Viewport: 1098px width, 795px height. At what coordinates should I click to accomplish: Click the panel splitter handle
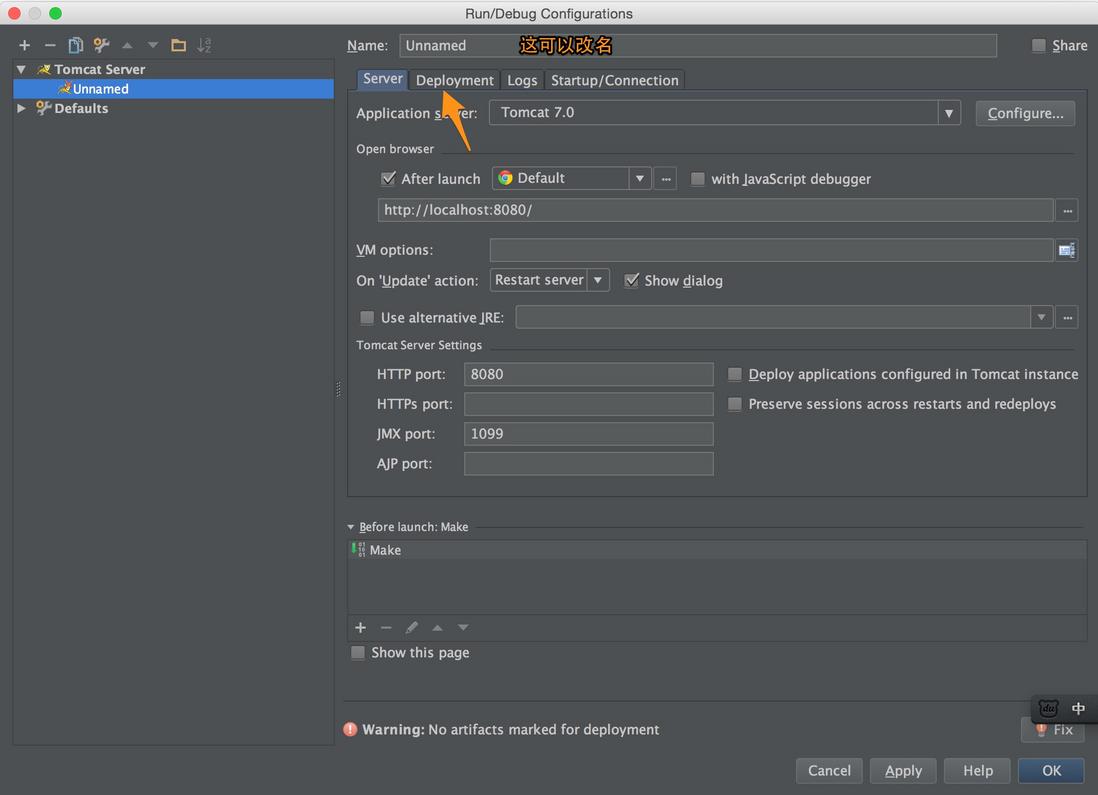[339, 389]
